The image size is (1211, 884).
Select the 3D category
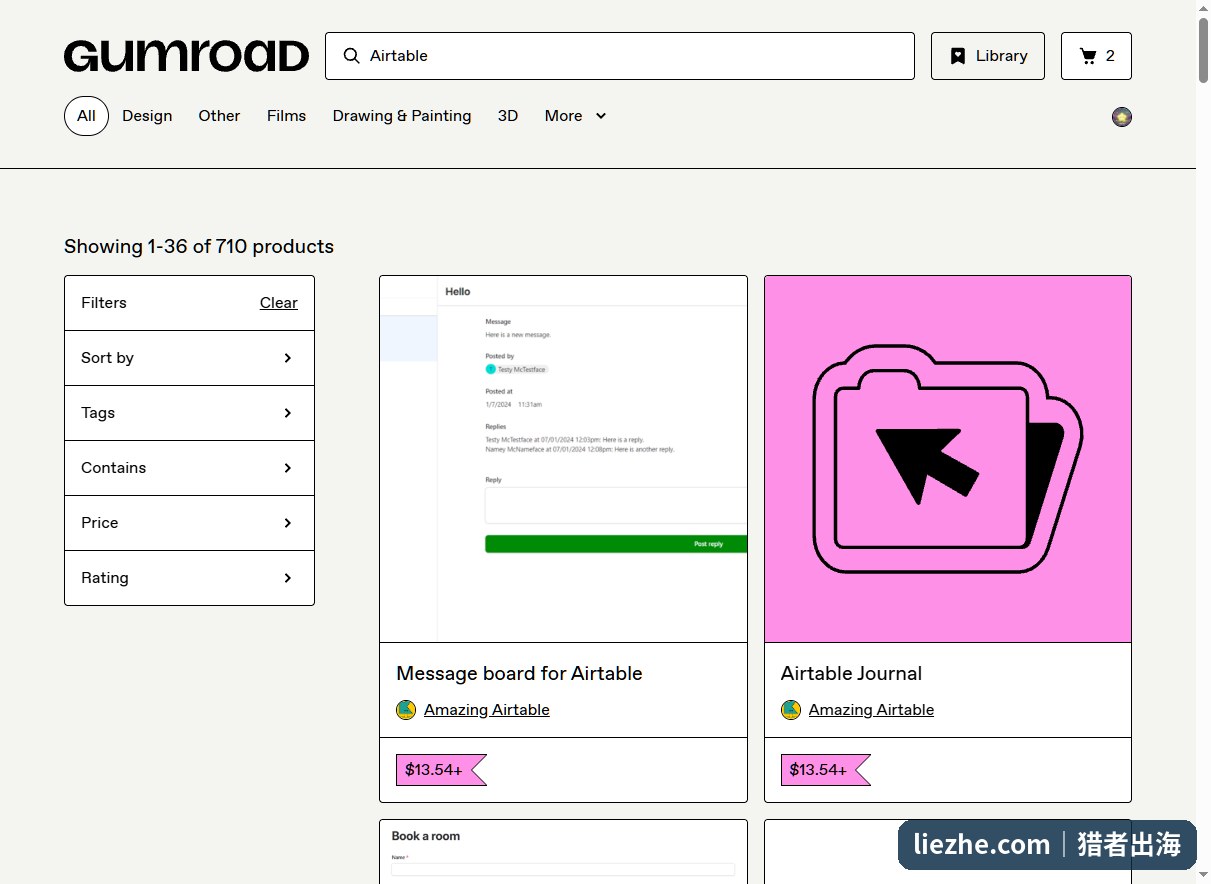coord(508,116)
